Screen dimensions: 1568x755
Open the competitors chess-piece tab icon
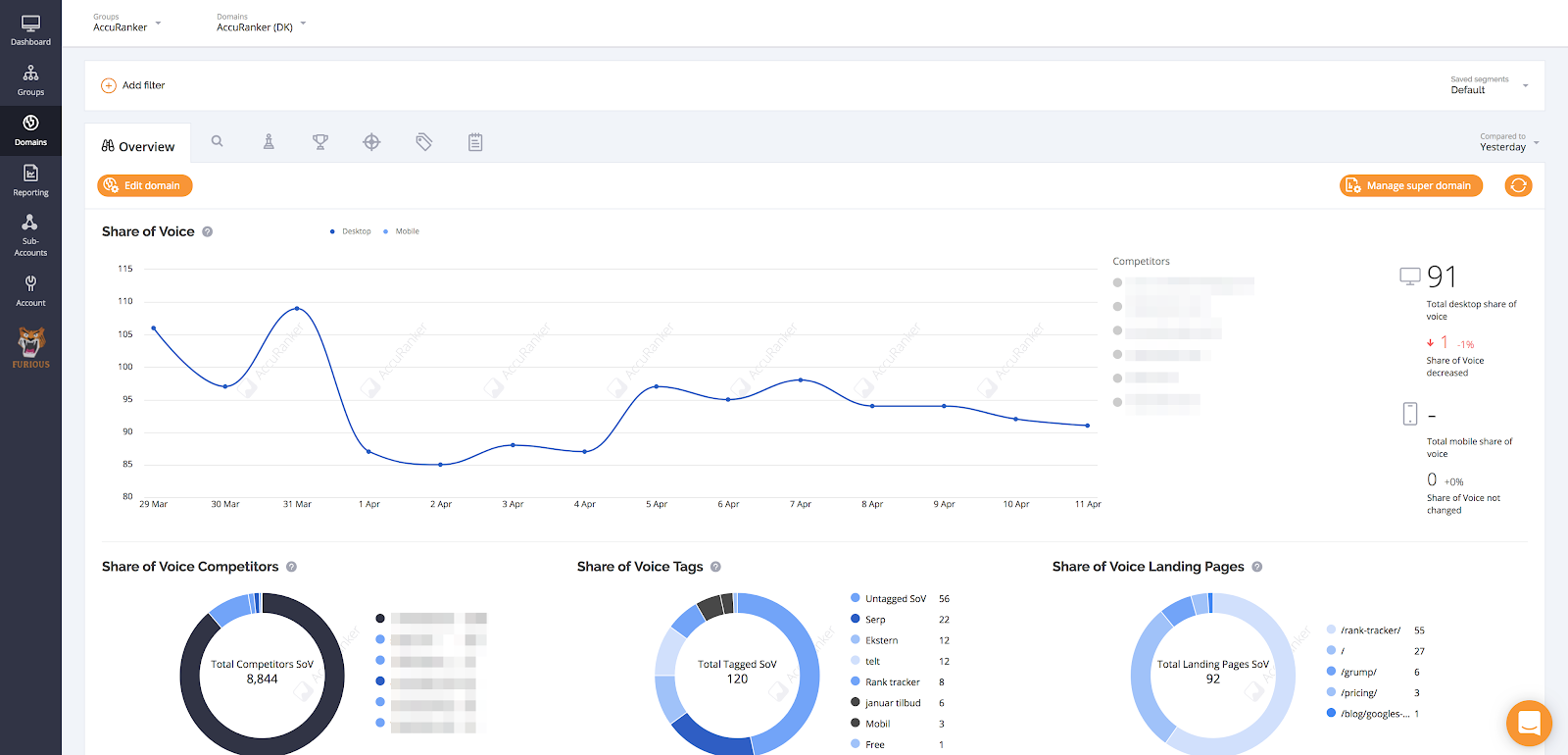point(269,142)
